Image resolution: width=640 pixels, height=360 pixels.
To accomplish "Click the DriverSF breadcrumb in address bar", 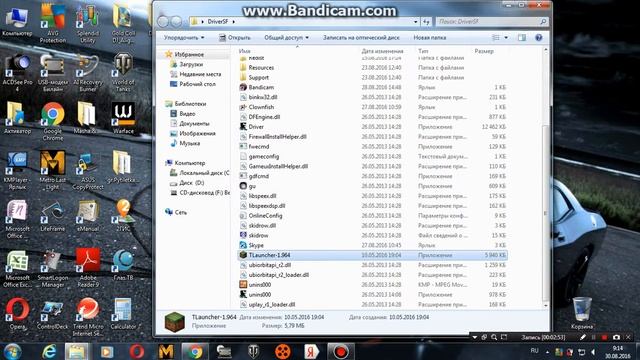I will (218, 22).
